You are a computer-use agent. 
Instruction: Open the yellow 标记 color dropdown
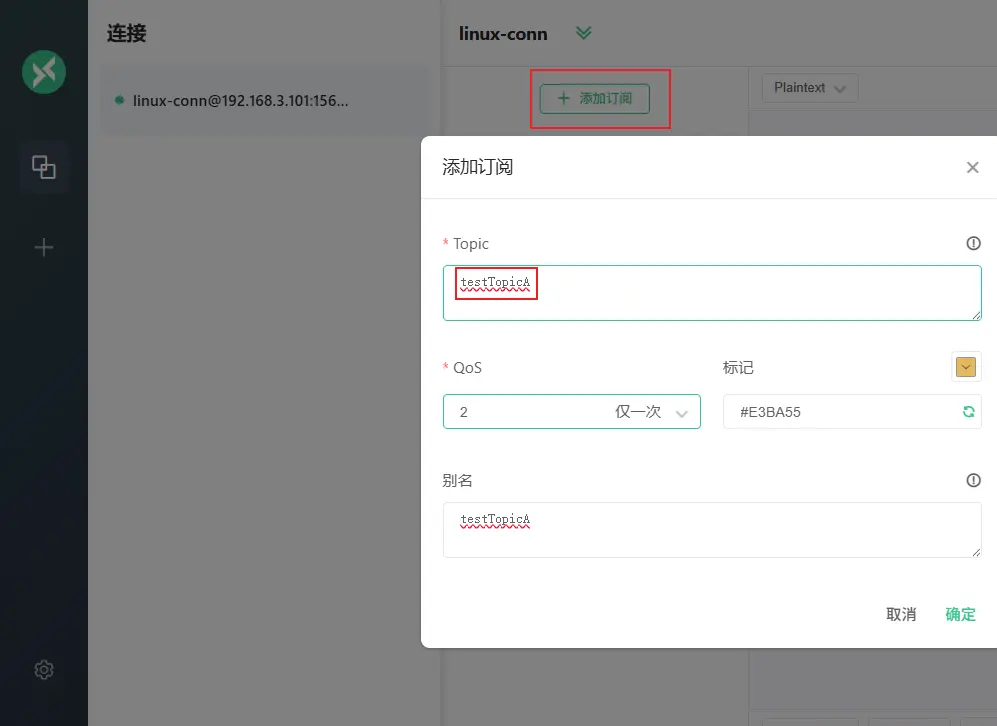(x=966, y=366)
